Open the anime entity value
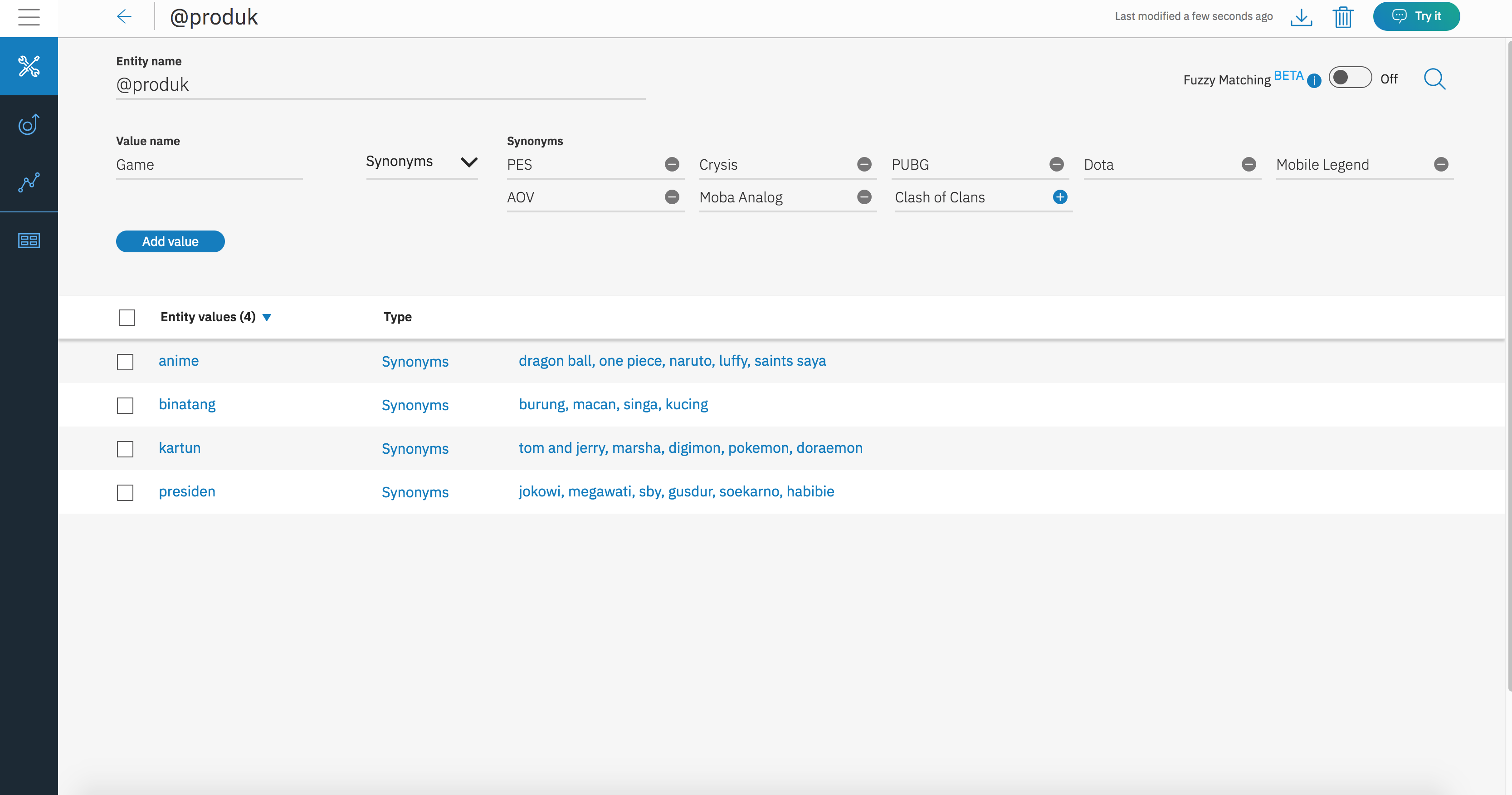 click(x=178, y=360)
